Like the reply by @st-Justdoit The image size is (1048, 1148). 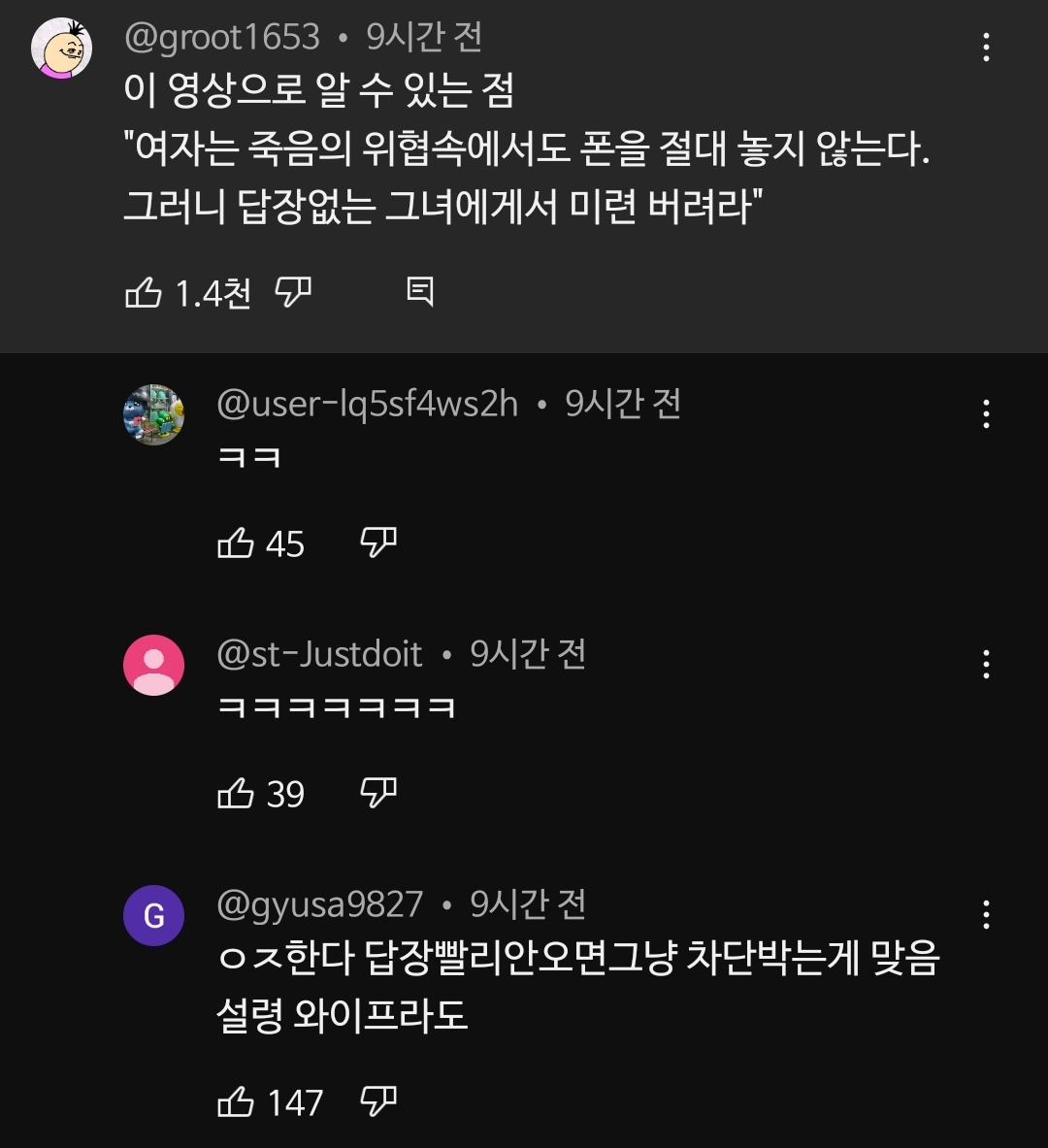(236, 794)
